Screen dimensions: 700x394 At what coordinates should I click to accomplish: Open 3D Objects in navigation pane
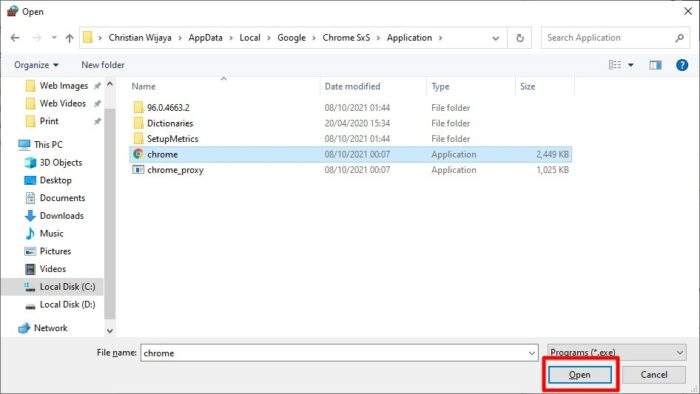(x=61, y=162)
